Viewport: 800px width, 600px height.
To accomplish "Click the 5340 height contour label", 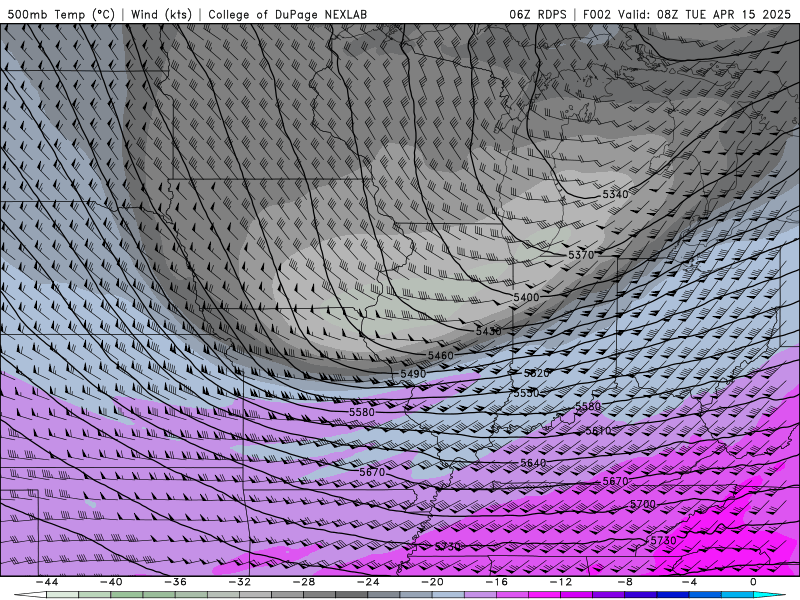I will tap(615, 194).
